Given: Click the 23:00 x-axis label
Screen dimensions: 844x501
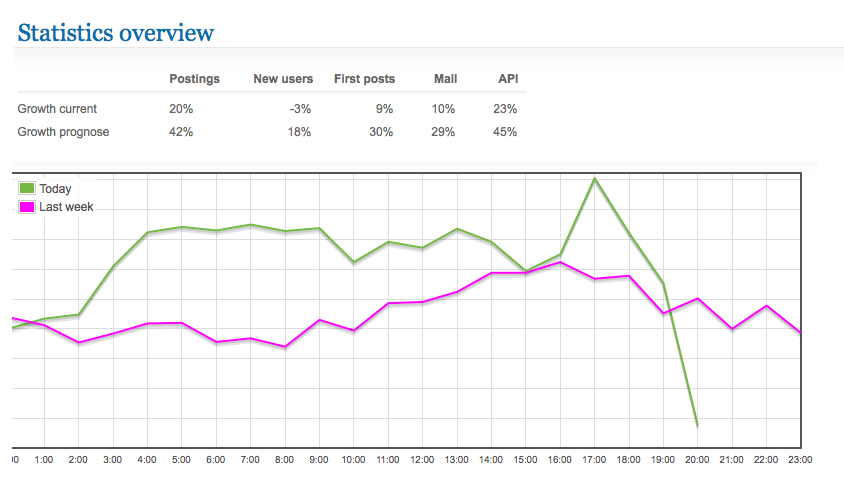Looking at the screenshot, I should 800,459.
